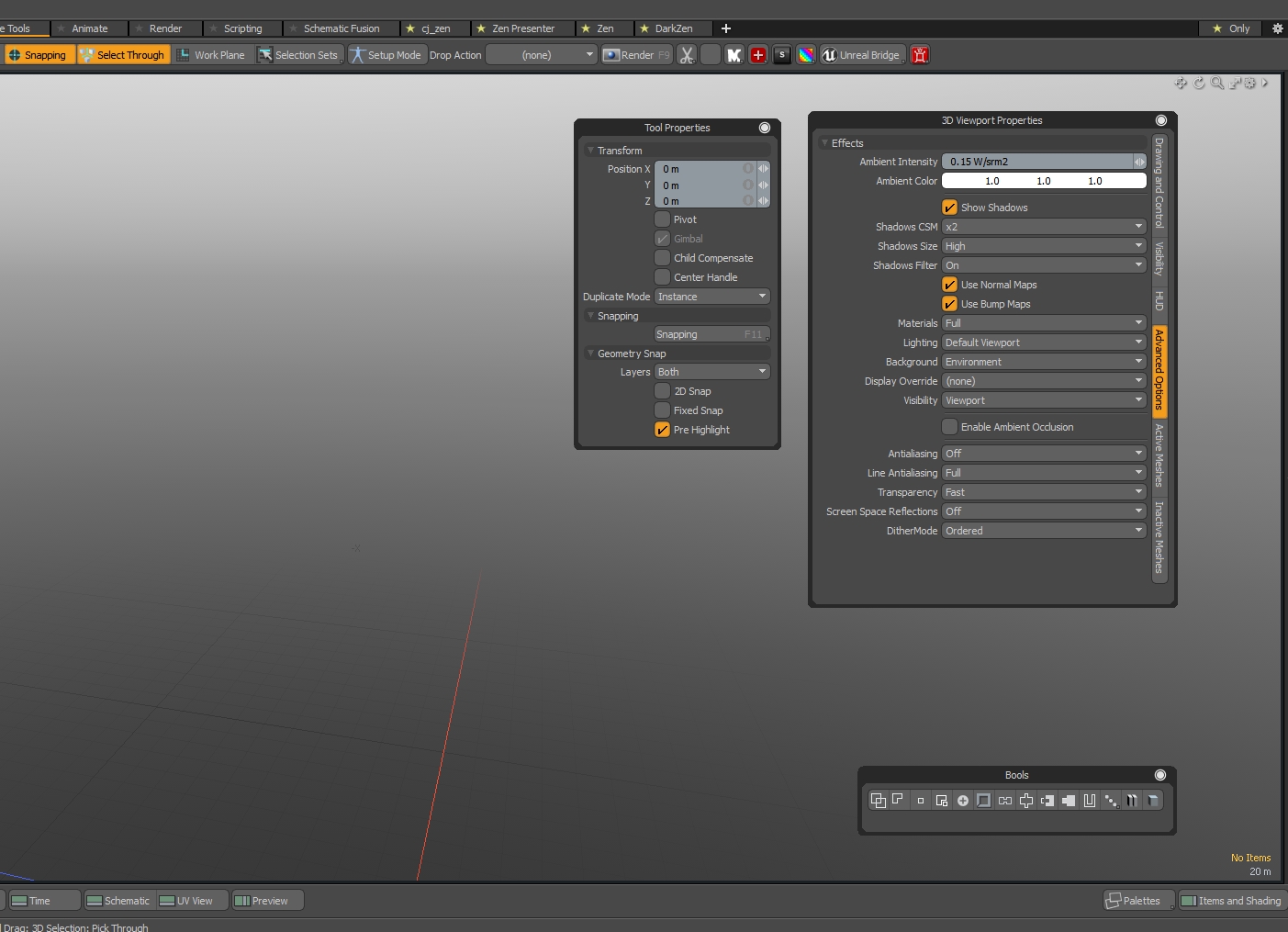Click the U-shaped icon in Bools
This screenshot has width=1288, height=932.
tap(1090, 801)
